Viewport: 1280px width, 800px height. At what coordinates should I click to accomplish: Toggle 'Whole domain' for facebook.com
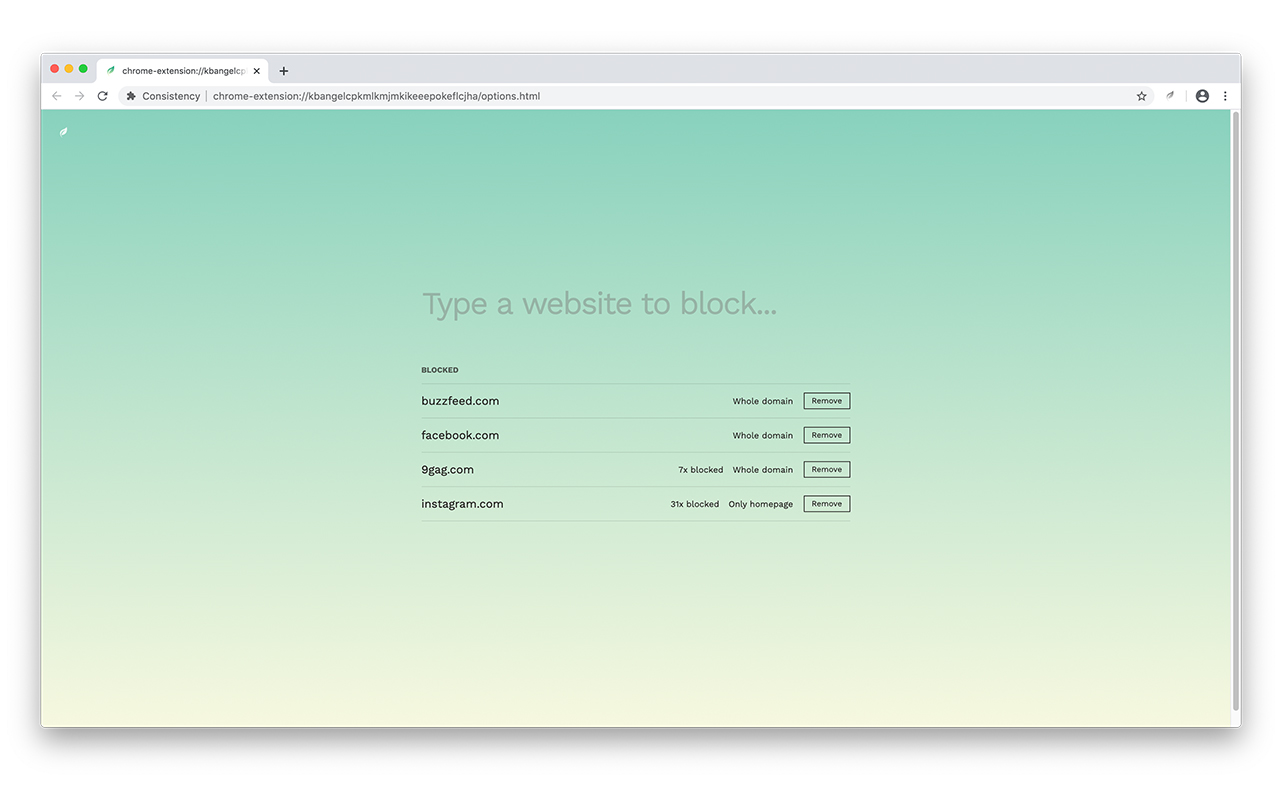point(763,435)
